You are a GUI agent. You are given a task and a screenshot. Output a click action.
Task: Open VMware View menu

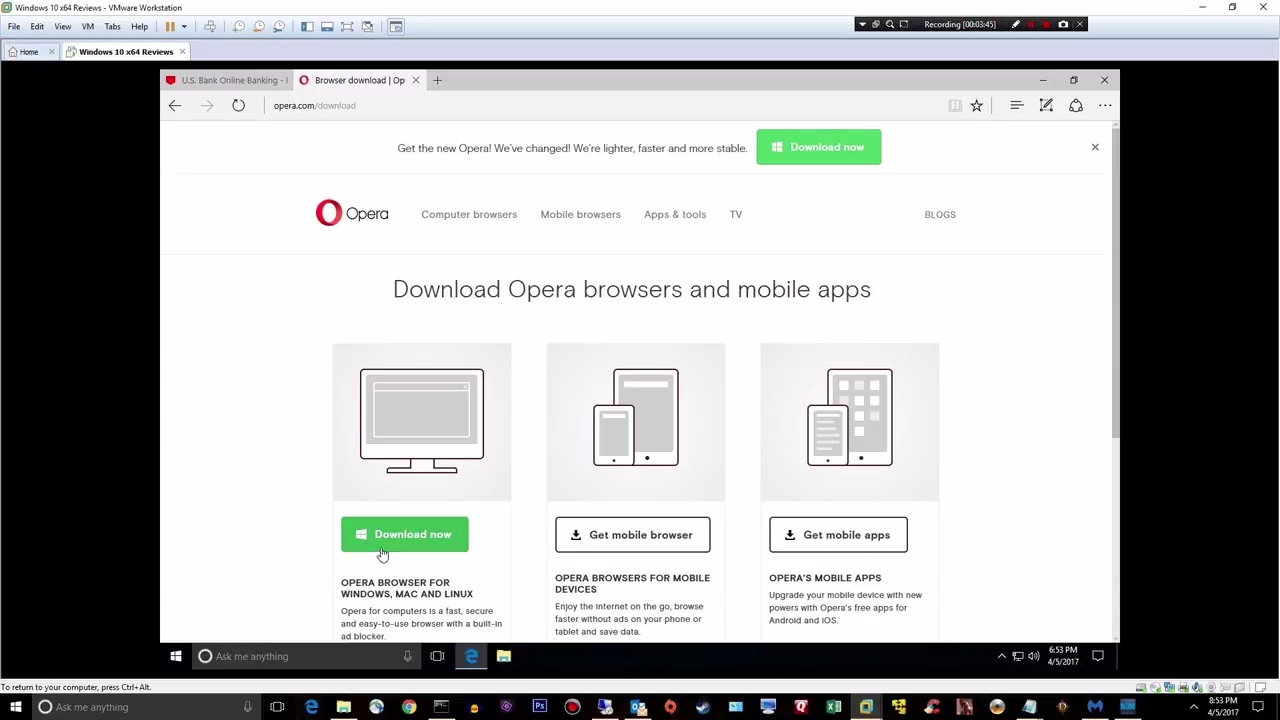tap(62, 26)
